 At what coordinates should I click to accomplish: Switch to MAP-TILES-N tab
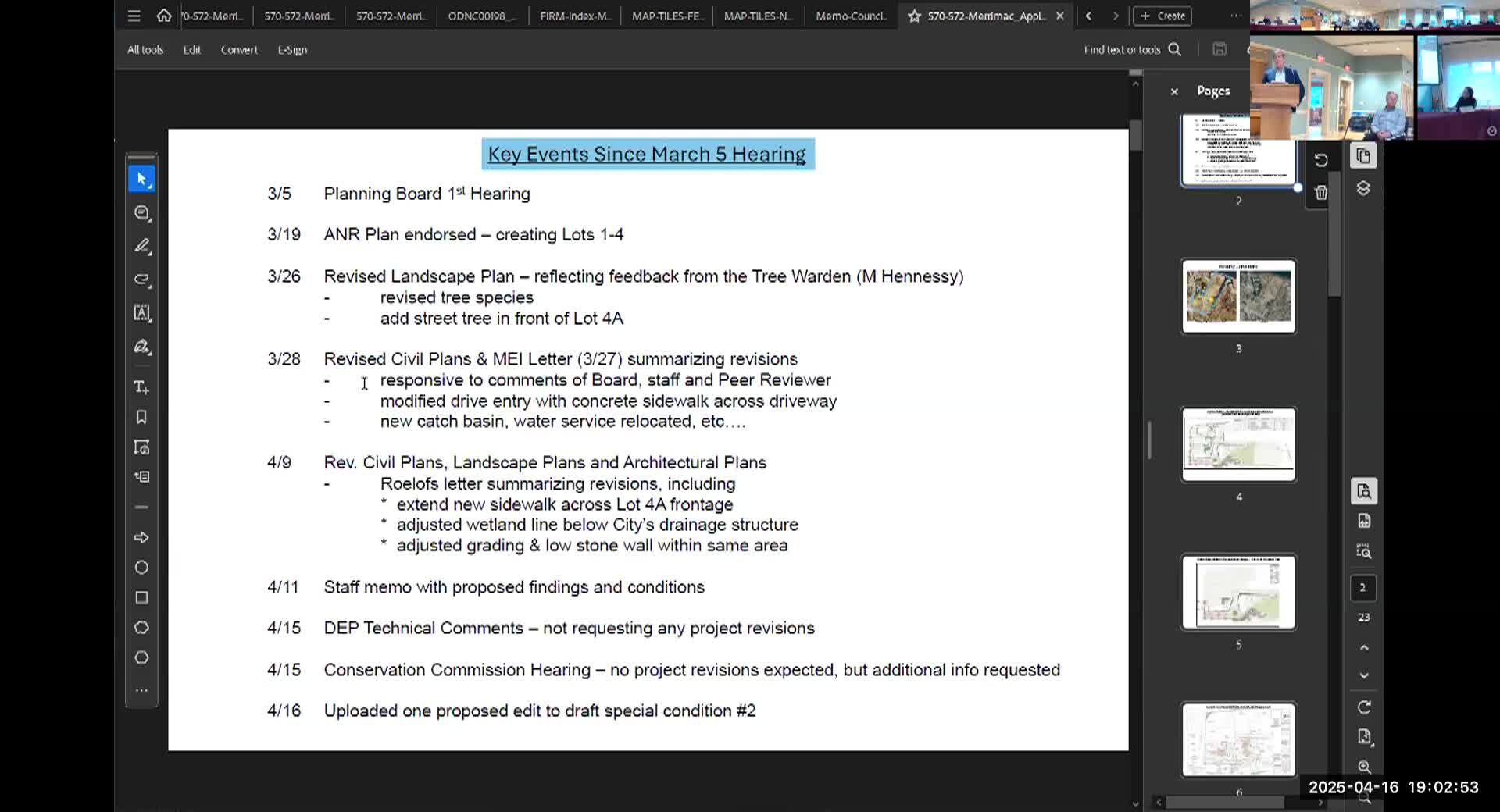(758, 16)
